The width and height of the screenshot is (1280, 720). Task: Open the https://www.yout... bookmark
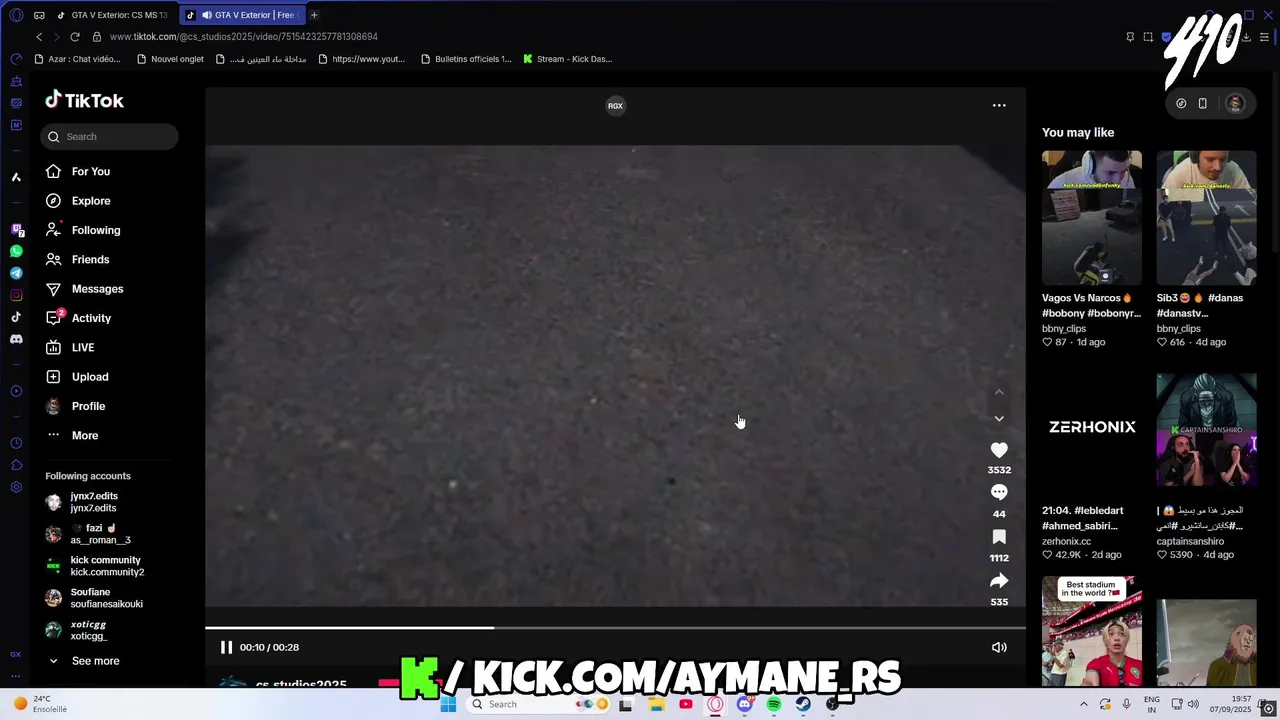pos(361,59)
